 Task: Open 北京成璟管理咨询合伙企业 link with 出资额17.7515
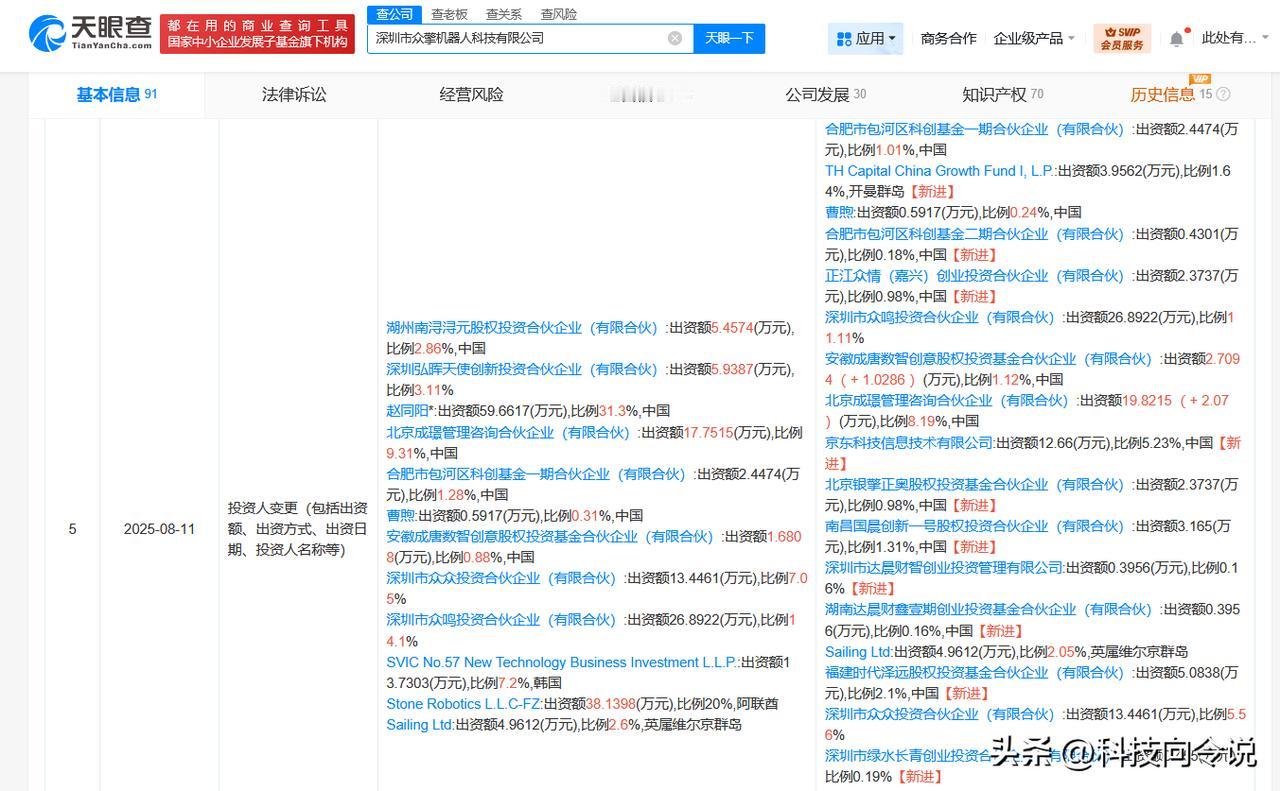tap(508, 432)
